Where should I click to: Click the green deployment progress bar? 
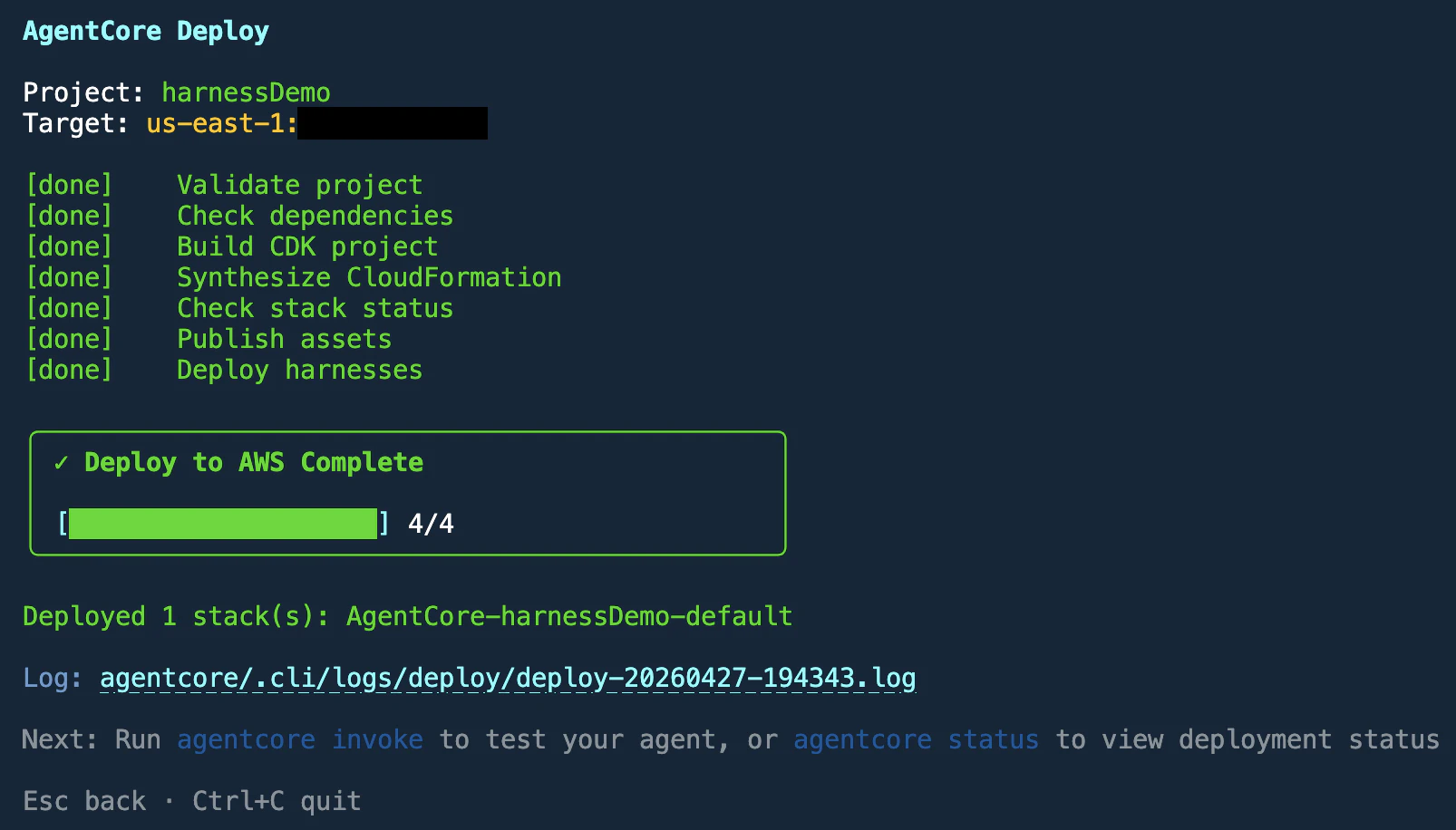coord(223,524)
